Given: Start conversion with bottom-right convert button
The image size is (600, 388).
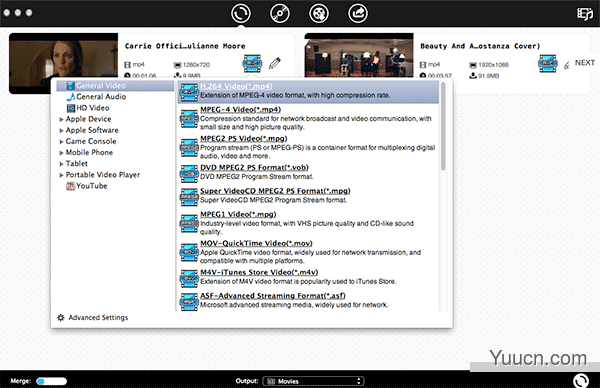Looking at the screenshot, I should click(581, 380).
